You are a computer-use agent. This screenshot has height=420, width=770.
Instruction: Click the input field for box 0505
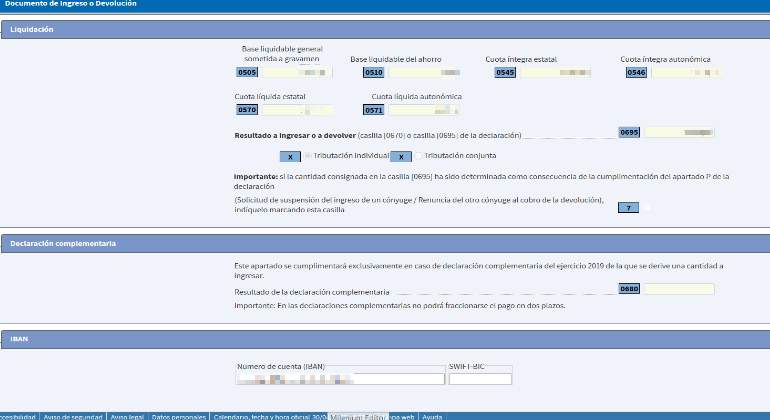click(296, 72)
